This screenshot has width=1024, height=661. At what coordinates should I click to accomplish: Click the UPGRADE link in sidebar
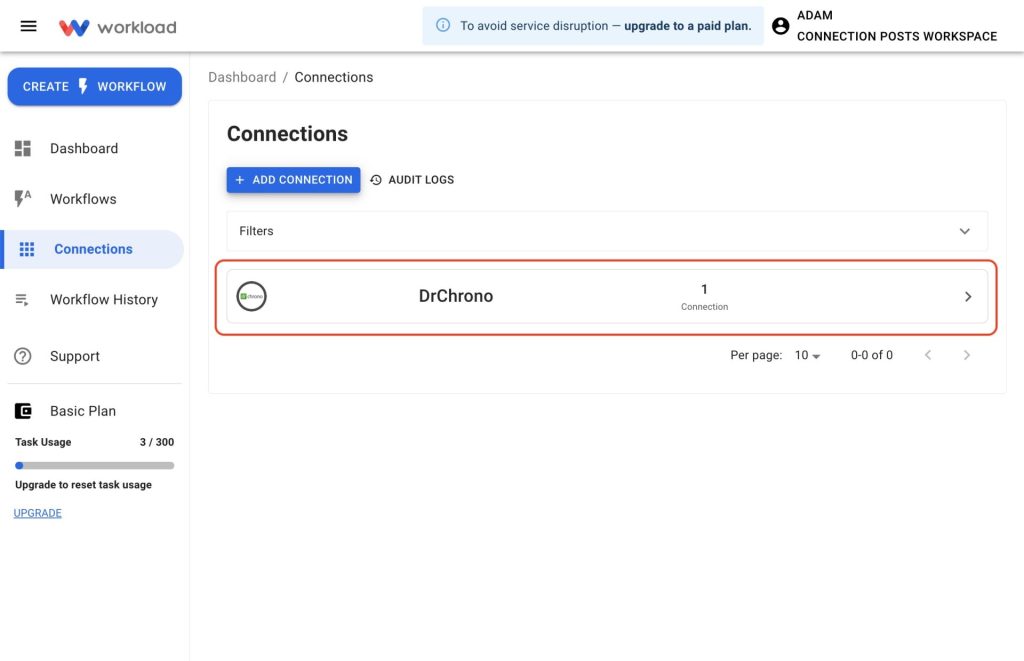coord(37,513)
